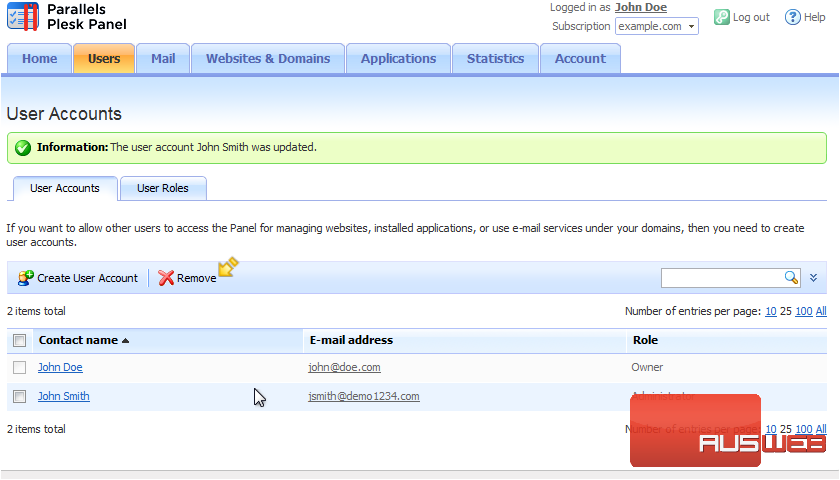Open the Account tab
Viewport: 840px width, 480px height.
580,58
